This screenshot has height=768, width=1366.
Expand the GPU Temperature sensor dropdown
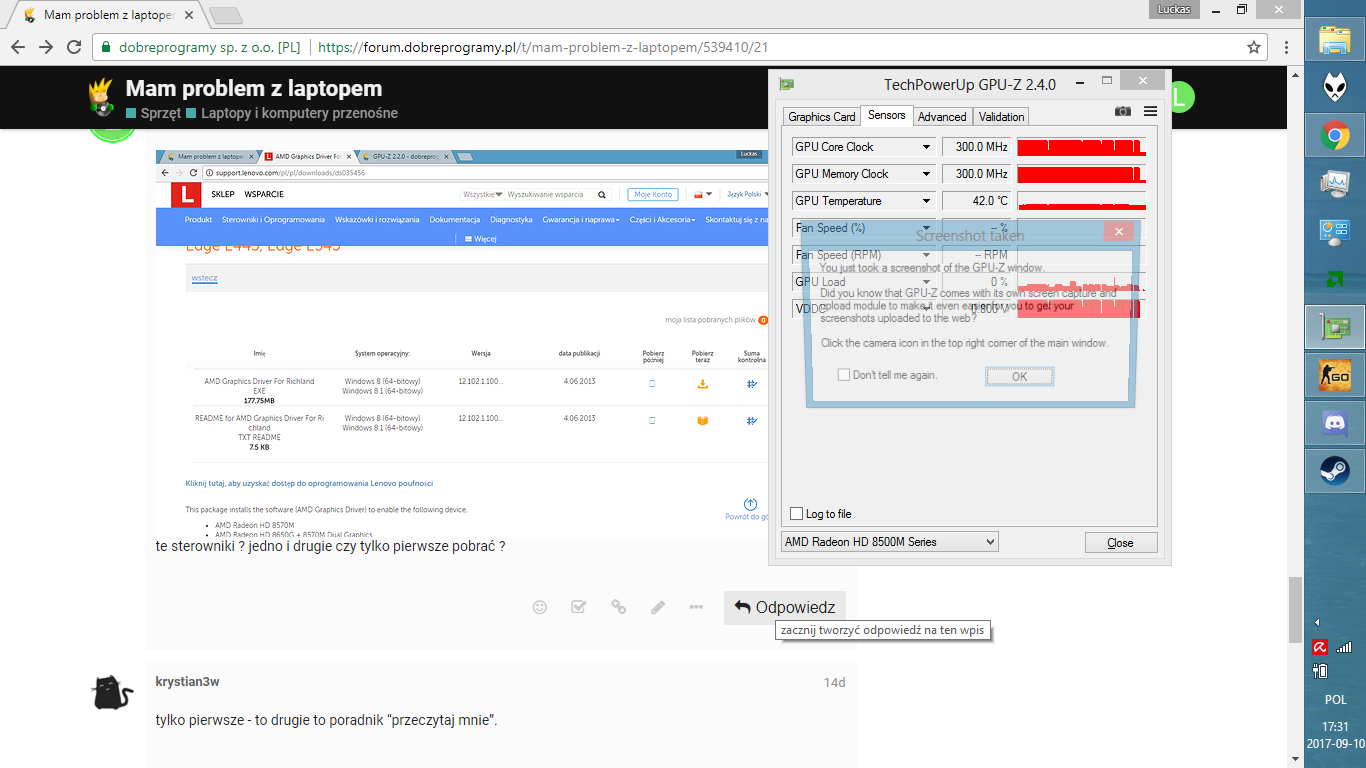click(926, 201)
